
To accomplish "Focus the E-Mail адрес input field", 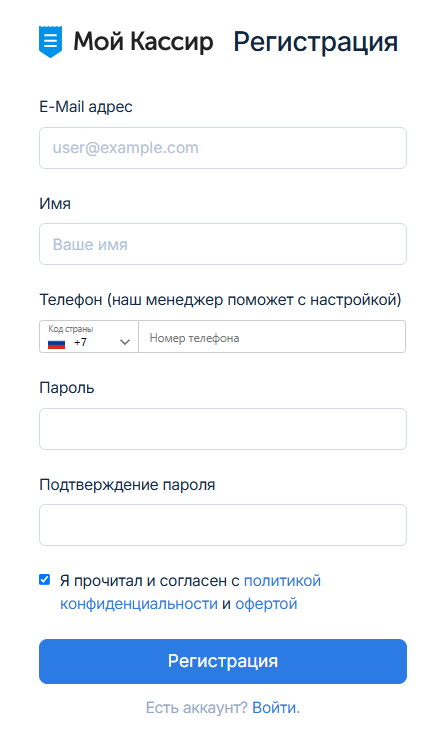I will click(x=223, y=148).
